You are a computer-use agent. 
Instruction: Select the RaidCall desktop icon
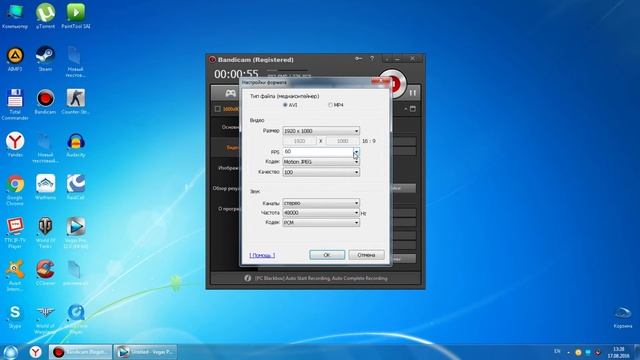coord(76,187)
